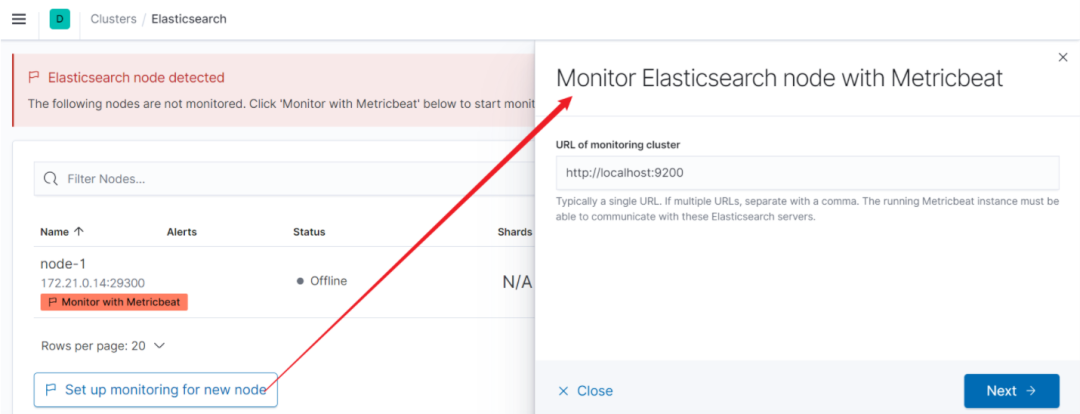Image resolution: width=1080 pixels, height=414 pixels.
Task: Open the node-1 details link
Action: tap(63, 264)
